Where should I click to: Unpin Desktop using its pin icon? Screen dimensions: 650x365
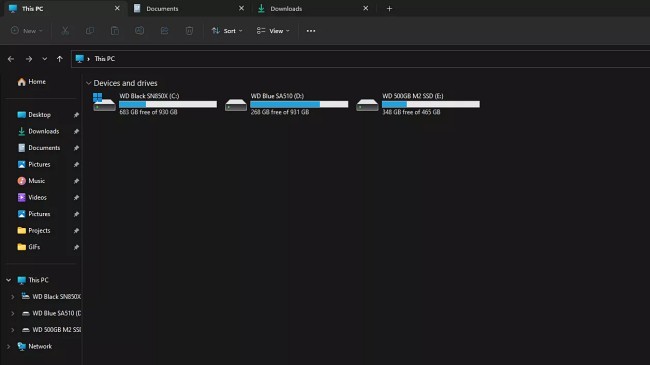[76, 115]
